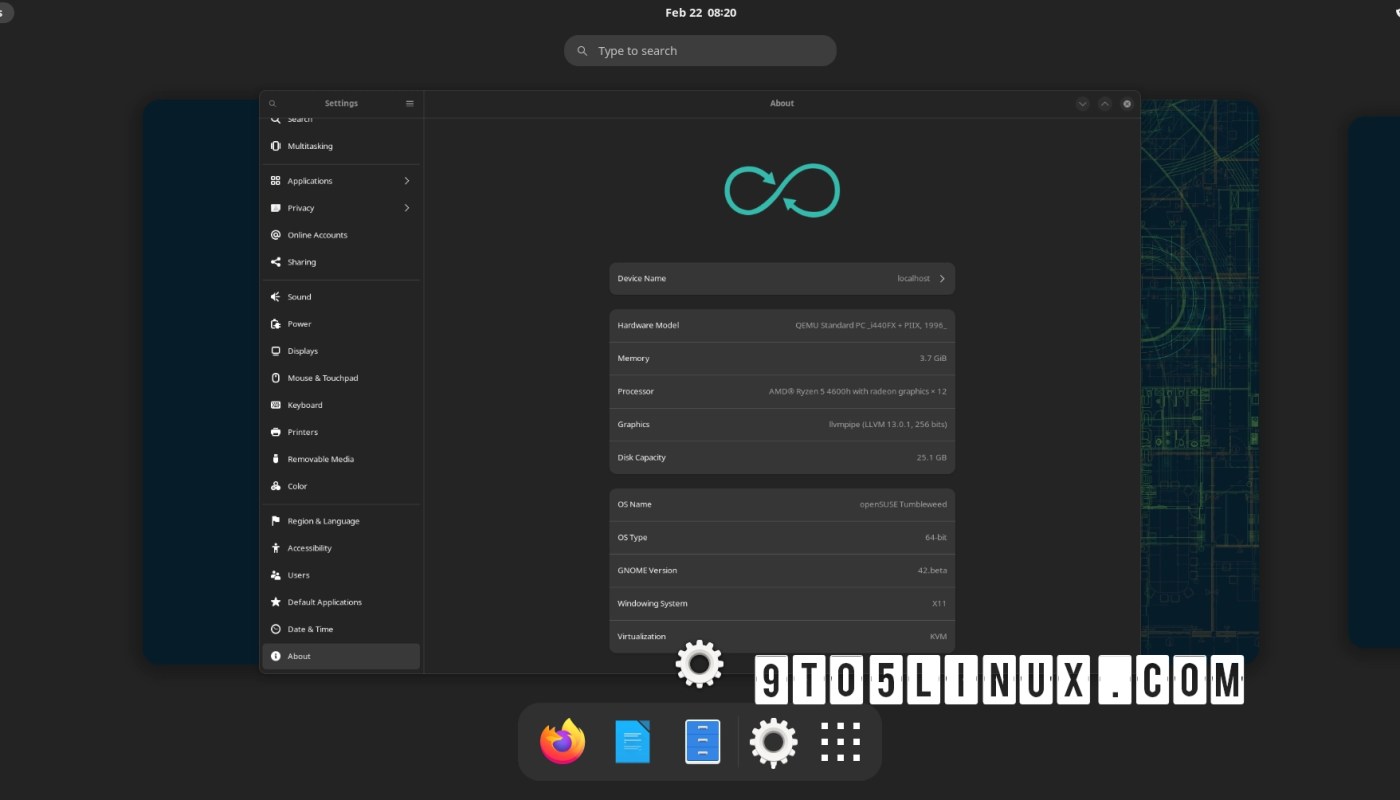This screenshot has width=1400, height=800.
Task: Click the Settings window preview title About
Action: click(782, 103)
